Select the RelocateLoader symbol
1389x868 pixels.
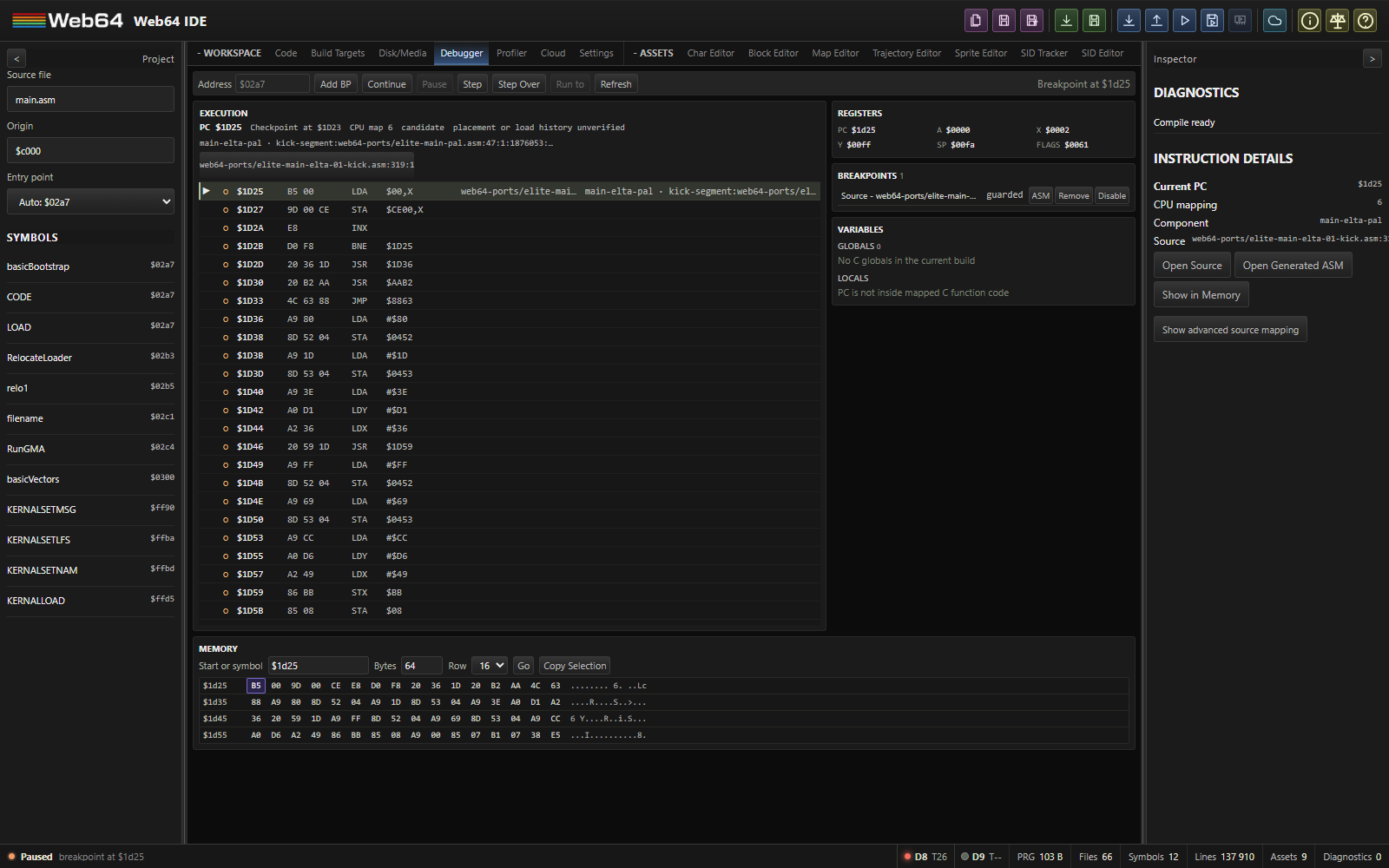(x=90, y=358)
